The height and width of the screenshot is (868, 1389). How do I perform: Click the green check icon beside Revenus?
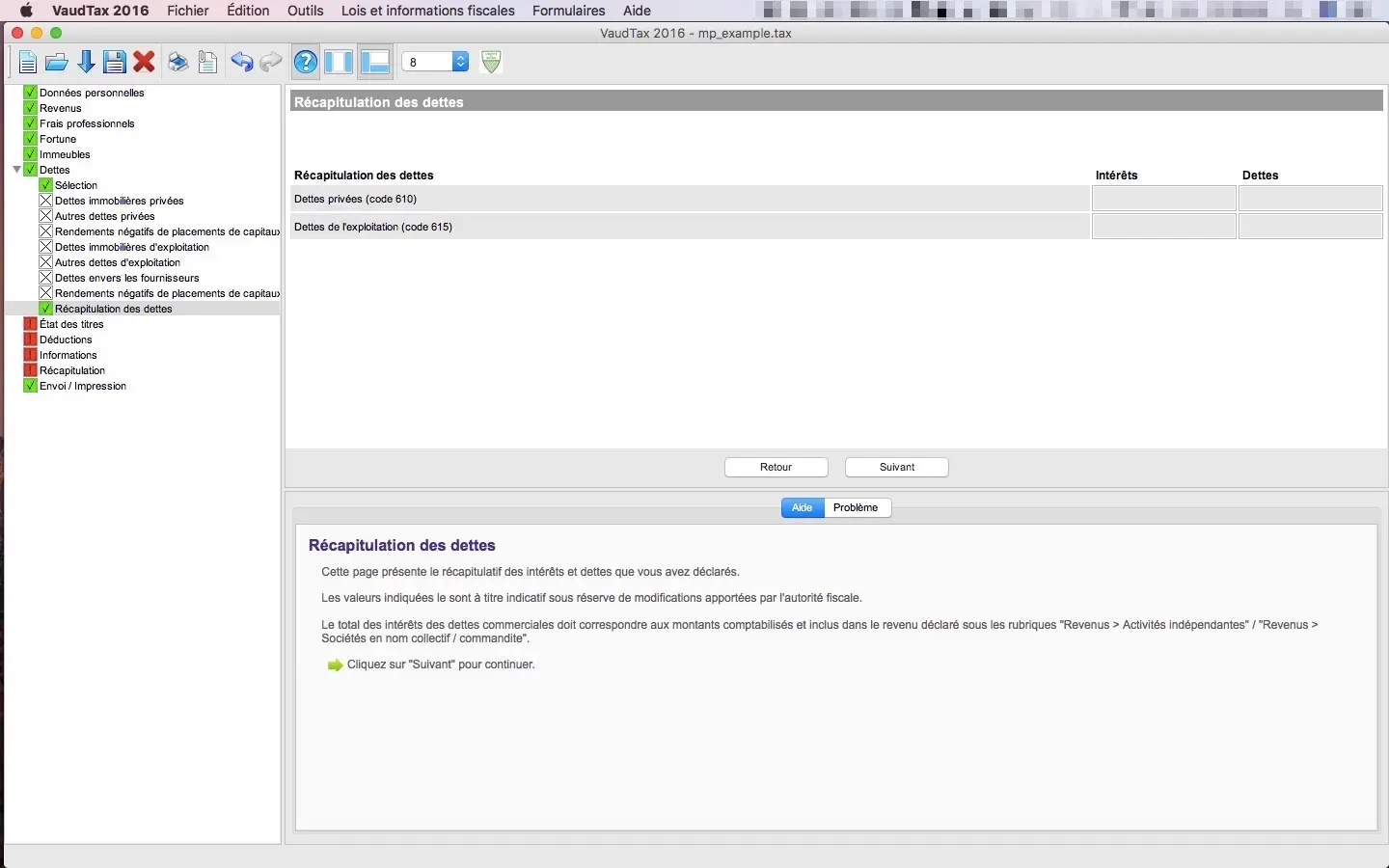tap(30, 108)
